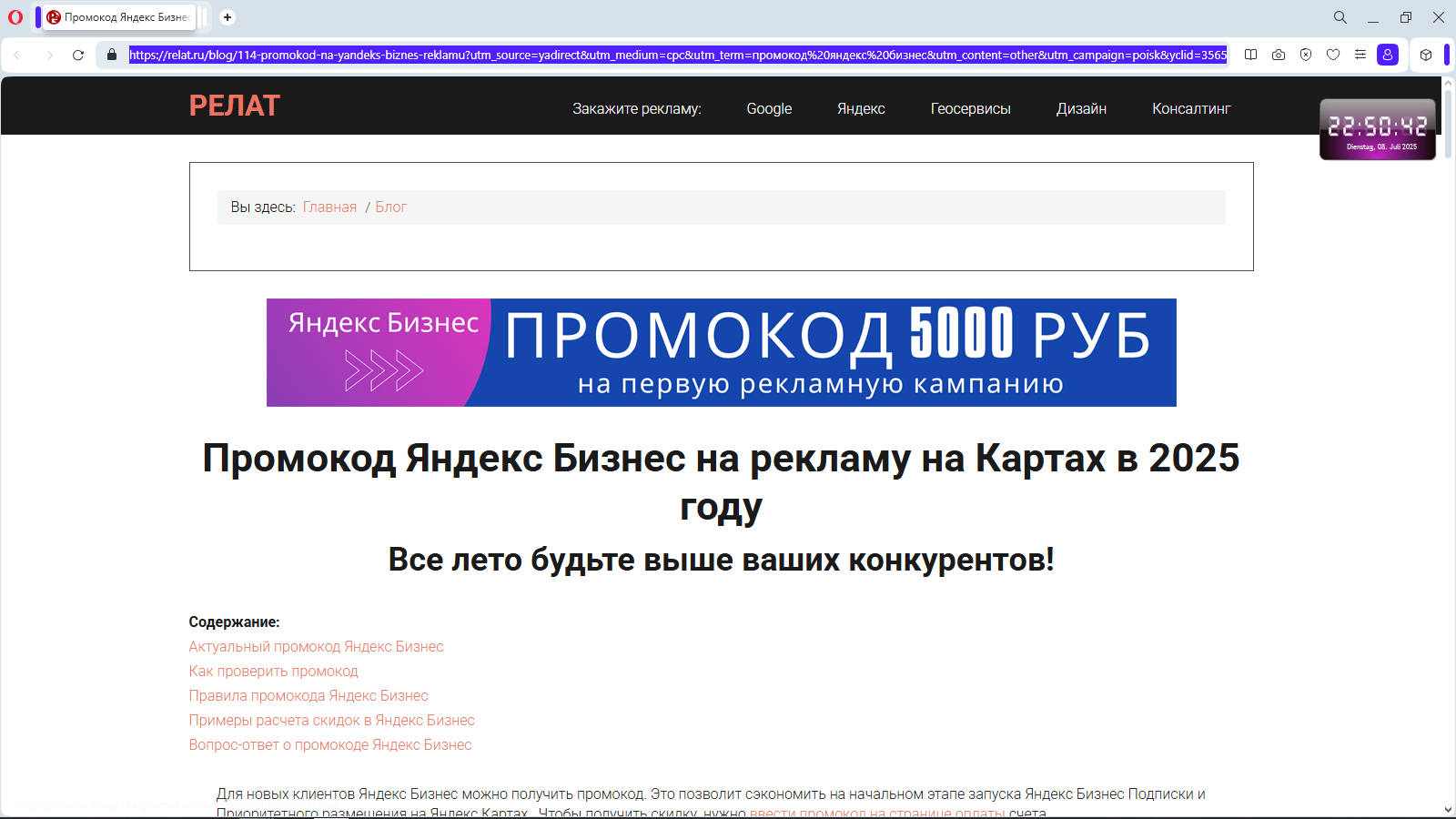Click subtitle Все лето будьте выше конкурентов
1456x819 pixels.
point(721,559)
